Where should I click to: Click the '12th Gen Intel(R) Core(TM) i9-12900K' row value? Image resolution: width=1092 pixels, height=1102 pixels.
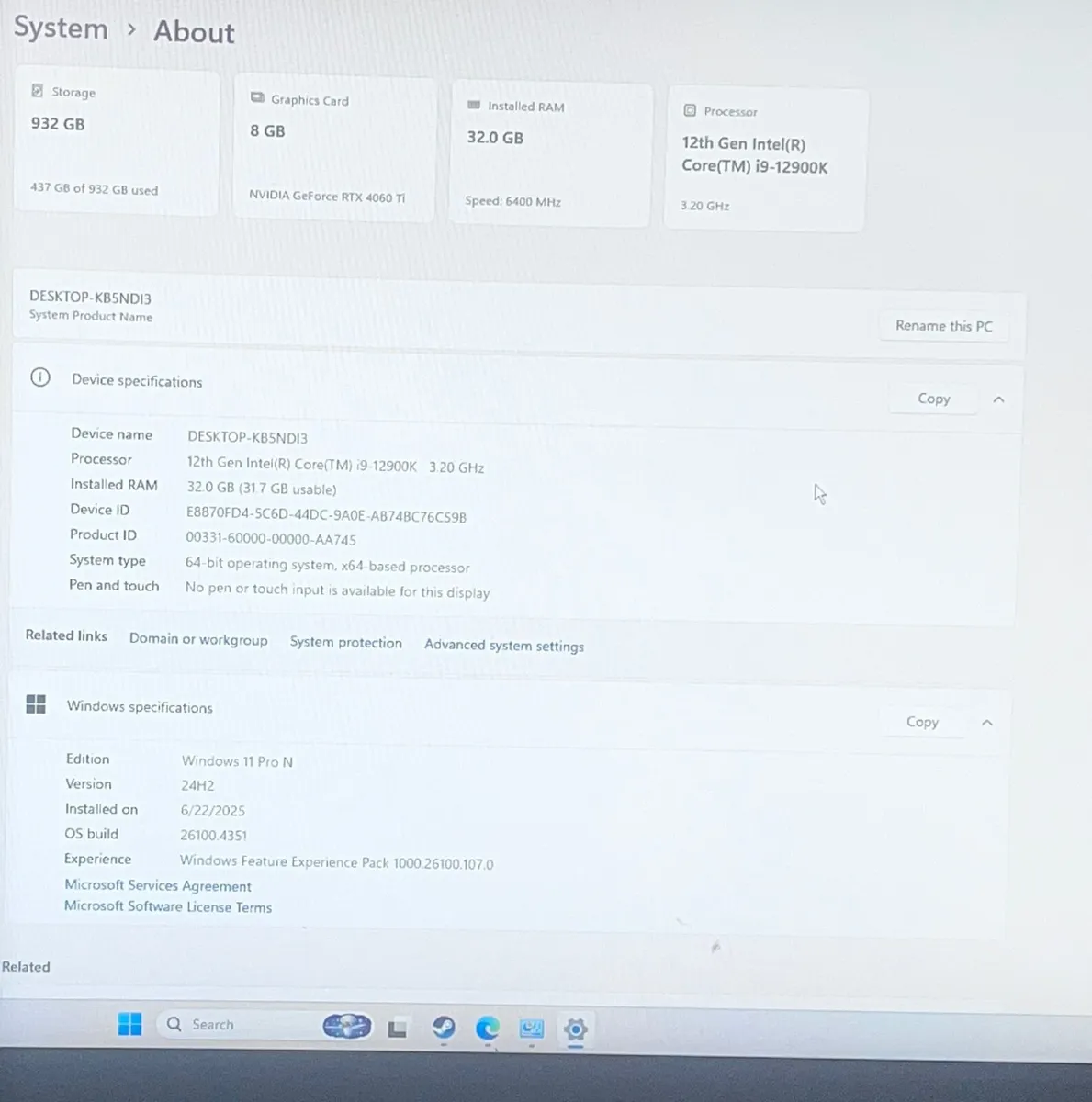(336, 466)
